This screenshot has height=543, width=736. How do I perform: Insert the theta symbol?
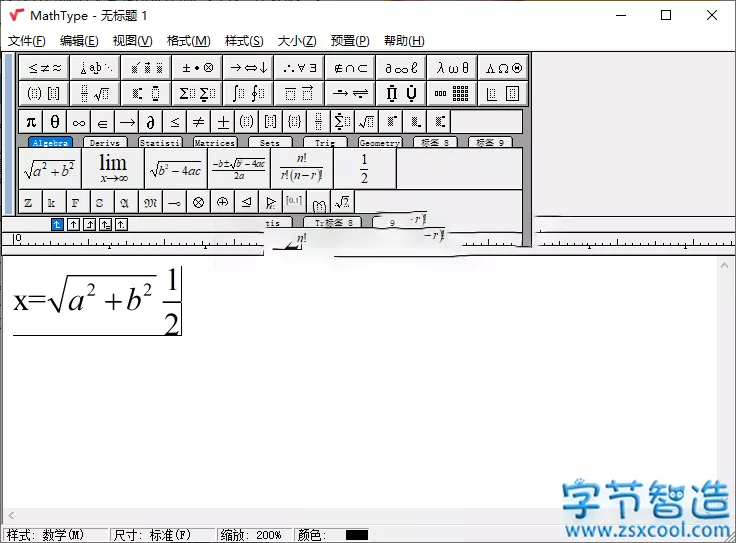click(x=55, y=122)
